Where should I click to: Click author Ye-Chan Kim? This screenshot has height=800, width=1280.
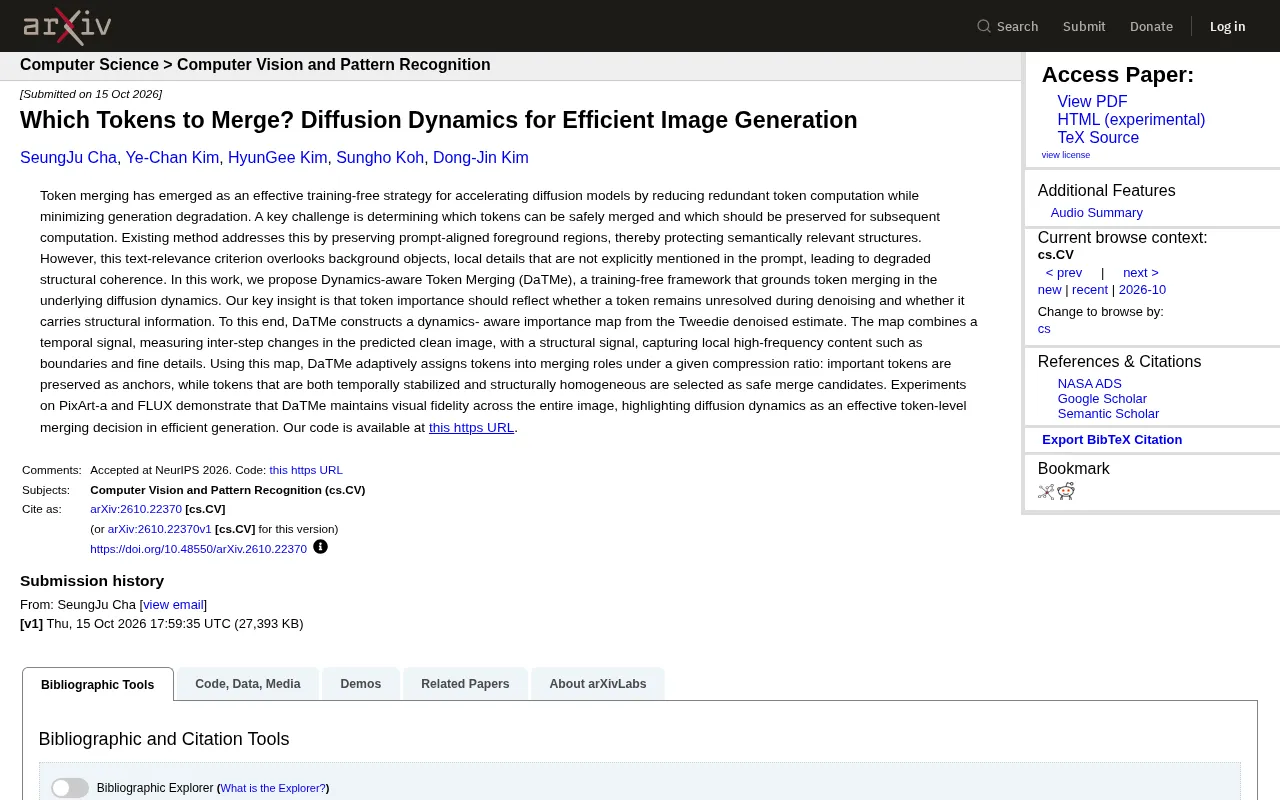coord(172,158)
